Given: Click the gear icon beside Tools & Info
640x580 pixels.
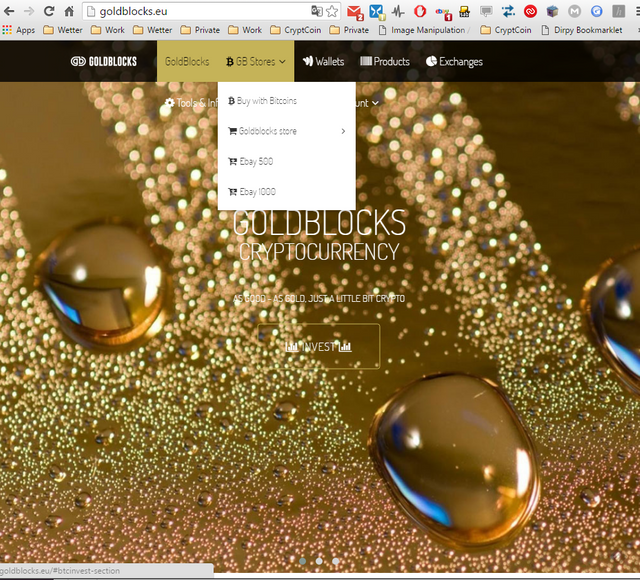Looking at the screenshot, I should 170,102.
